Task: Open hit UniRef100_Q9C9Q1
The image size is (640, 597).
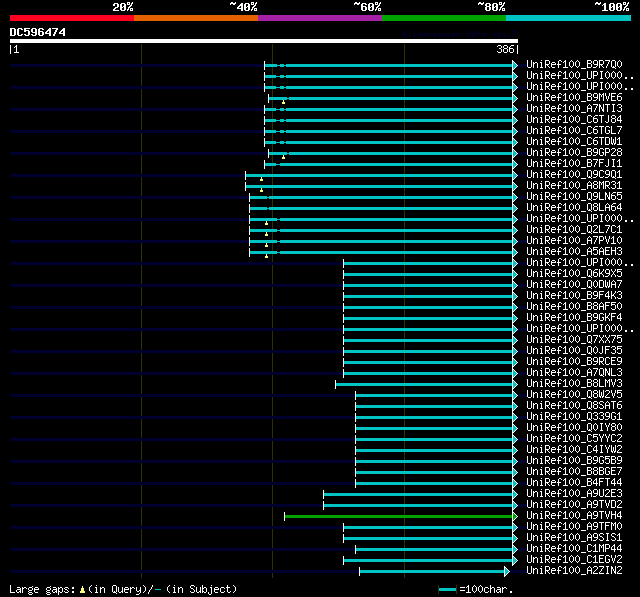Action: tap(574, 175)
